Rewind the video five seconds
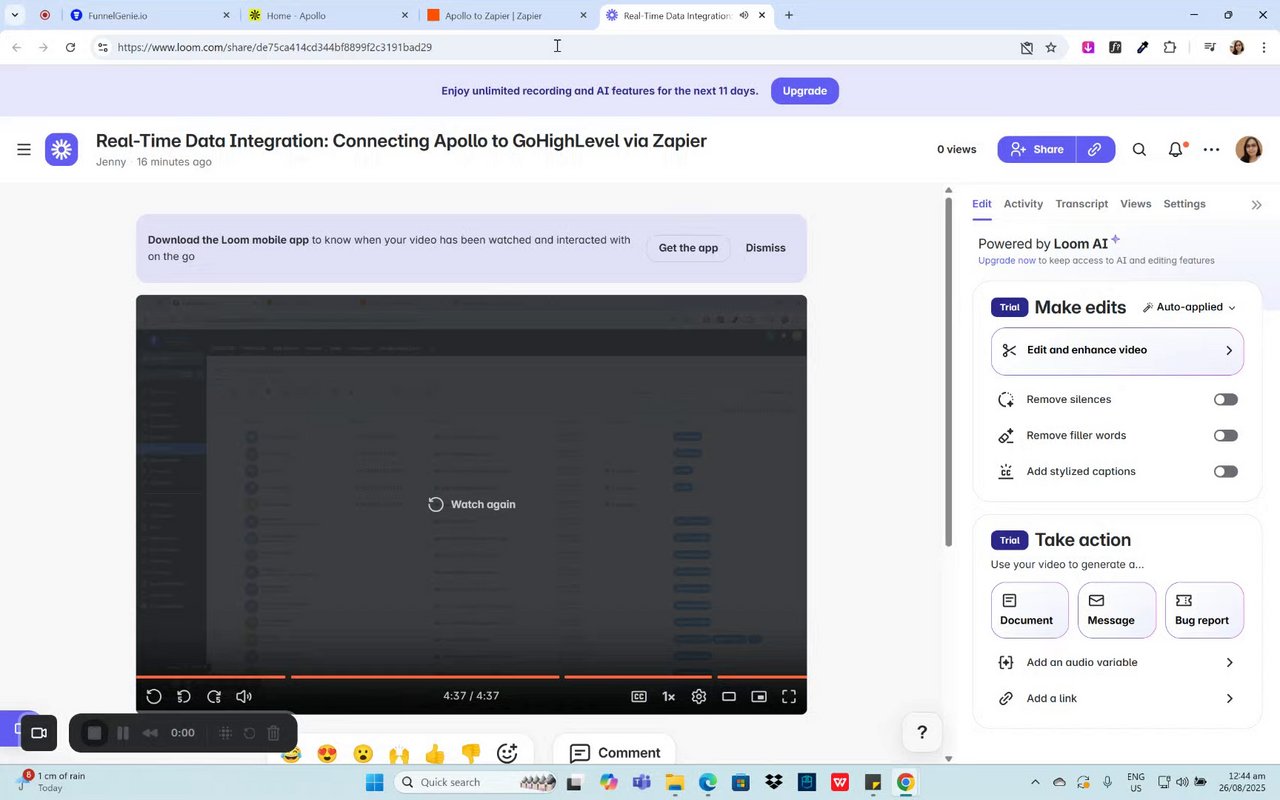1280x800 pixels. [x=184, y=696]
